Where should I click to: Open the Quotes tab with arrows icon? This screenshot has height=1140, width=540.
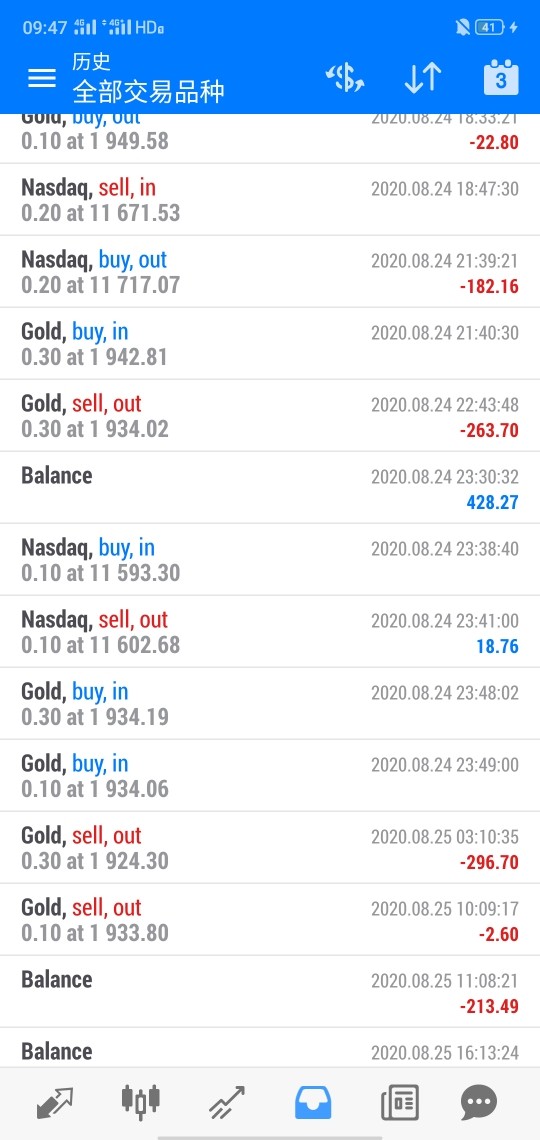[x=55, y=1103]
